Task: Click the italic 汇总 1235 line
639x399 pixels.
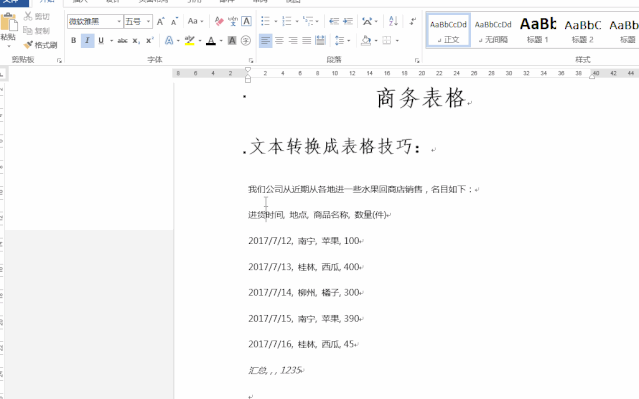Action: (x=275, y=370)
